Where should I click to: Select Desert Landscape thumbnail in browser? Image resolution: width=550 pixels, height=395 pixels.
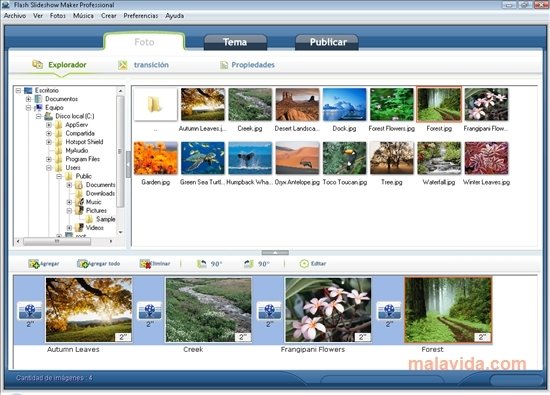(x=297, y=105)
